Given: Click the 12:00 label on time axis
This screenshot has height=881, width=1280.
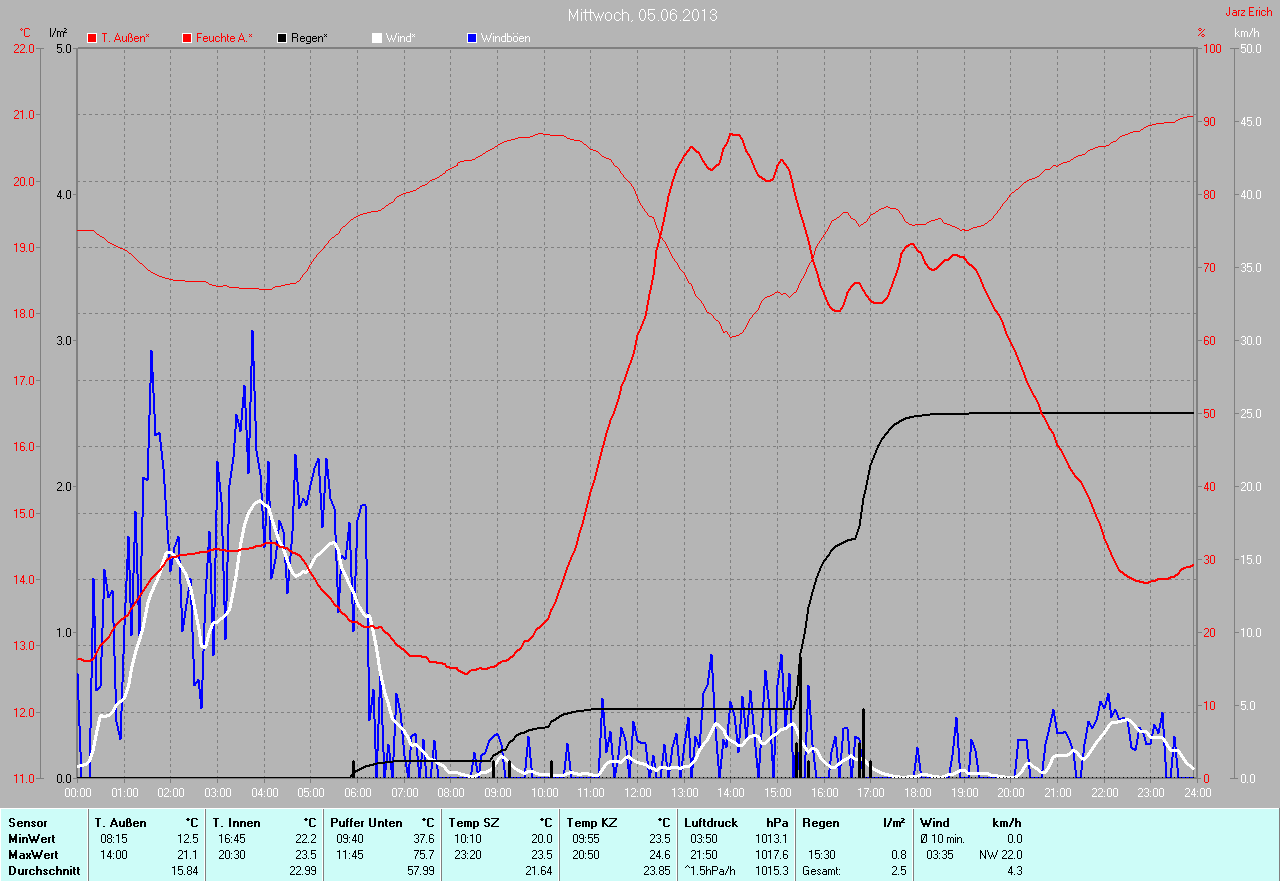Looking at the screenshot, I should (637, 793).
